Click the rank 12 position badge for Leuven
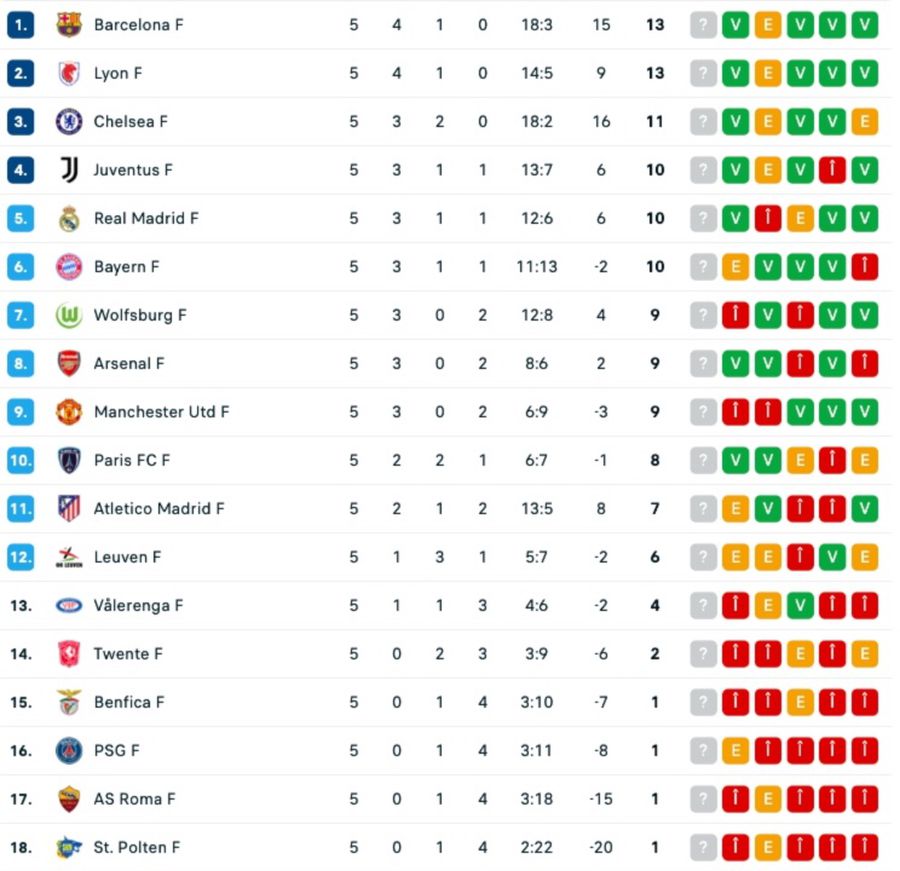 (x=21, y=557)
